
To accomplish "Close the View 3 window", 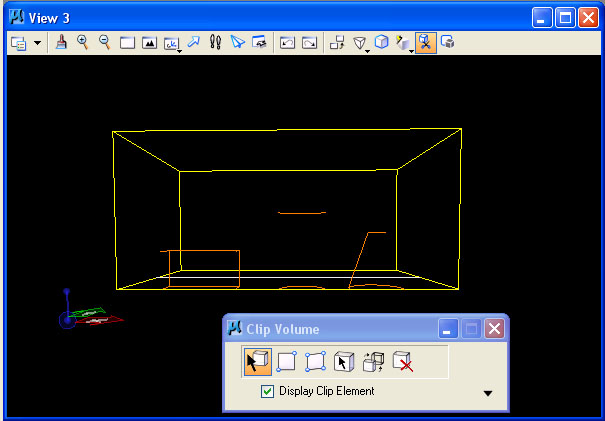I will click(x=589, y=18).
